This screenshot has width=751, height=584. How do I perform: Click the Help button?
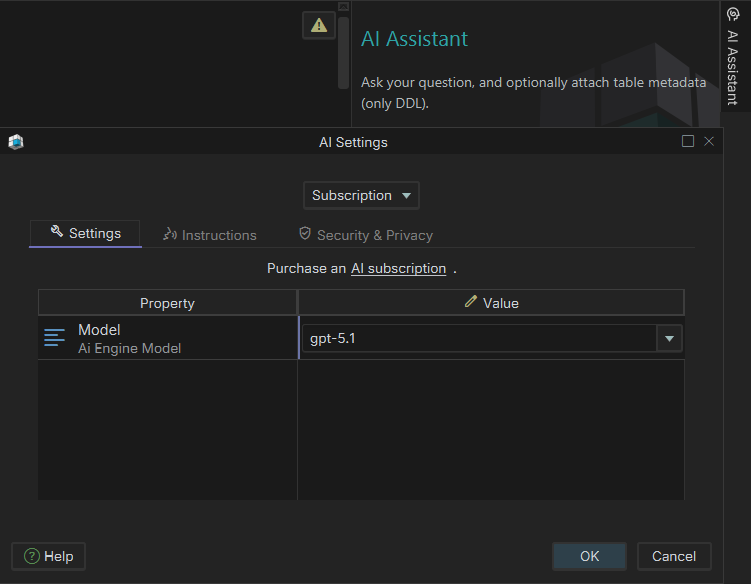coord(48,556)
